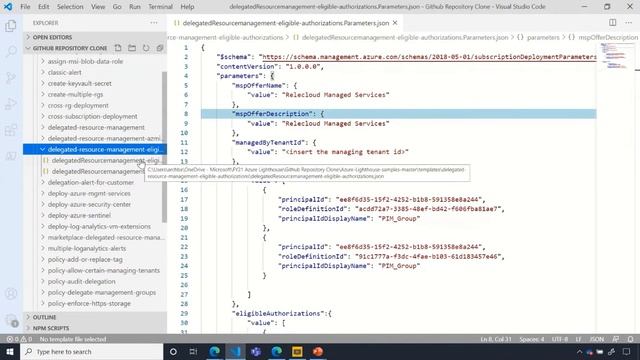Open the Run menu
This screenshot has width=640, height=360.
(x=135, y=7)
